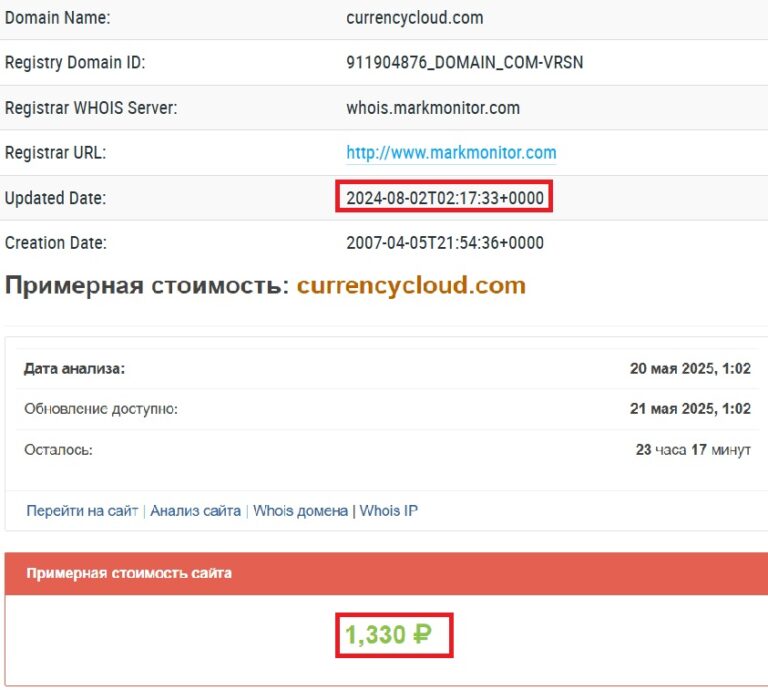Image resolution: width=768 pixels, height=690 pixels.
Task: Click the highlighted Updated Date timestamp
Action: 445,198
